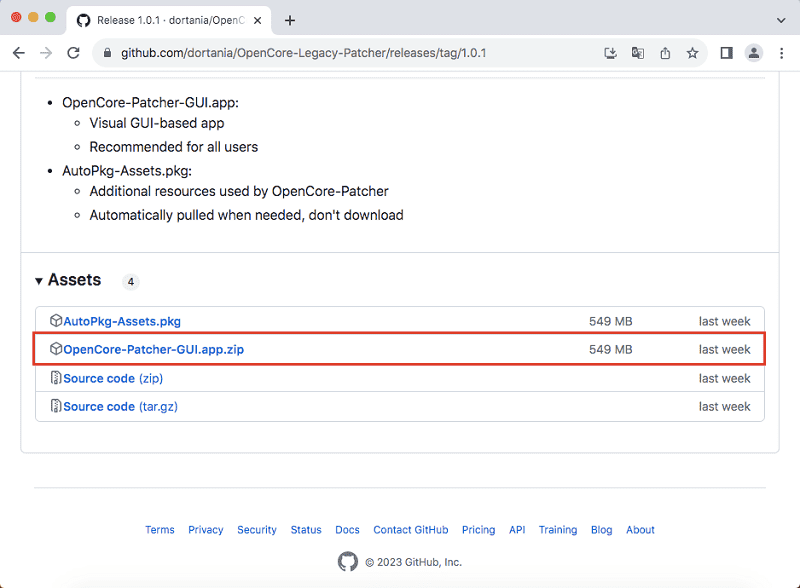
Task: Open the Chrome profile avatar
Action: click(x=754, y=53)
